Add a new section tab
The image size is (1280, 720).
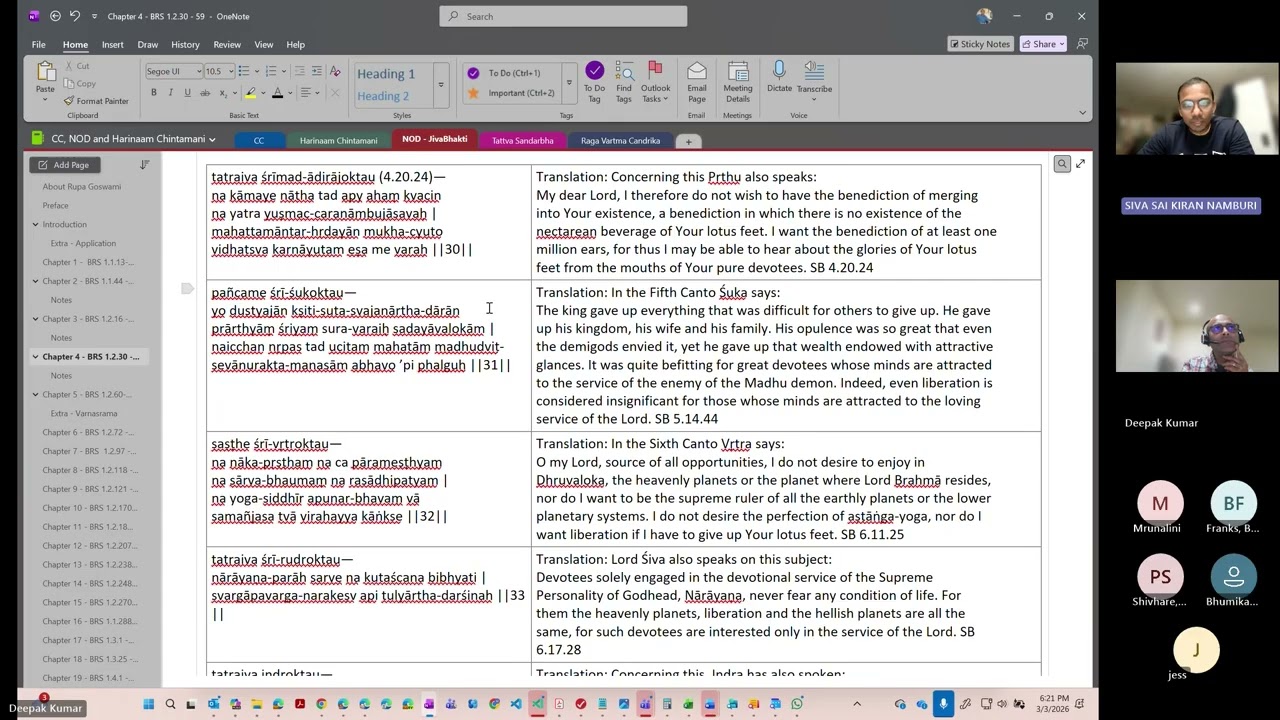pyautogui.click(x=688, y=141)
